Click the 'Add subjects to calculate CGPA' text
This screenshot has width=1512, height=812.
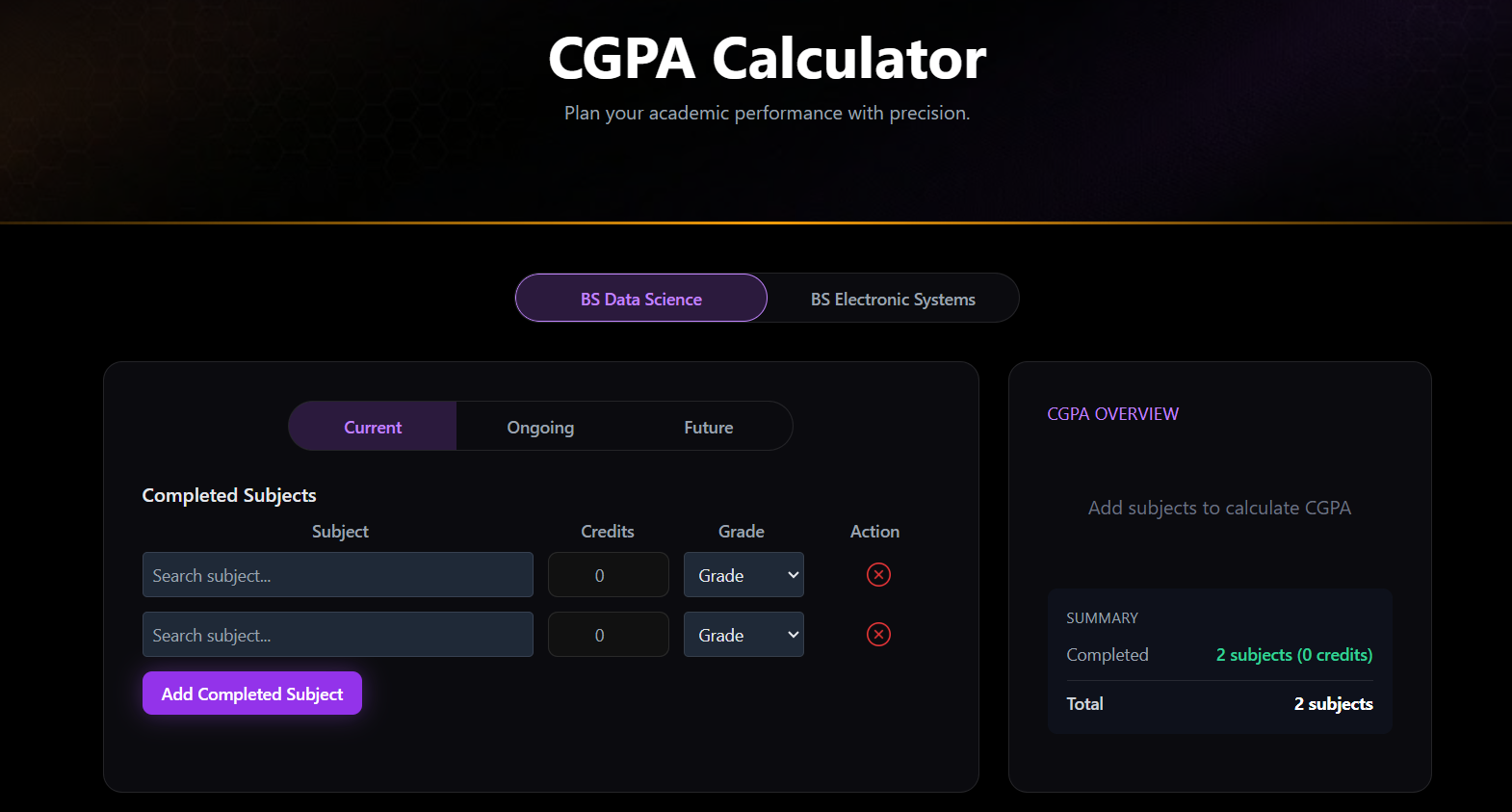coord(1219,508)
